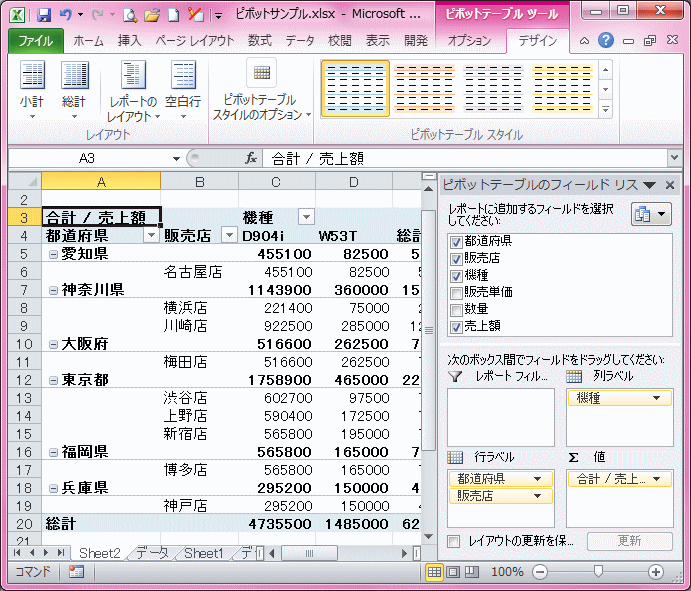691x591 pixels.
Task: Collapse the 愛知県 group
Action: coord(53,254)
